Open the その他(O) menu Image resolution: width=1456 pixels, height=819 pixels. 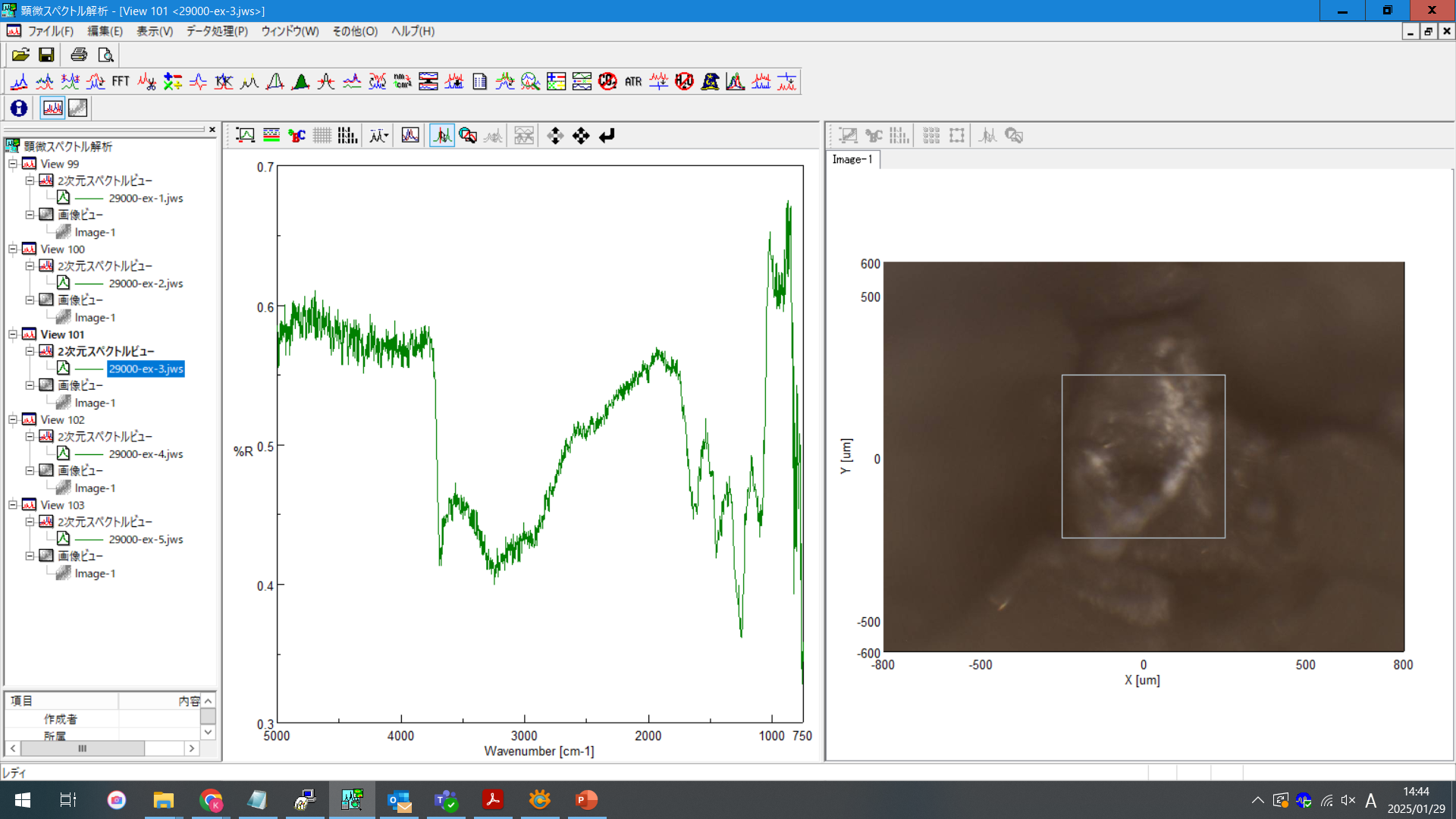point(355,31)
